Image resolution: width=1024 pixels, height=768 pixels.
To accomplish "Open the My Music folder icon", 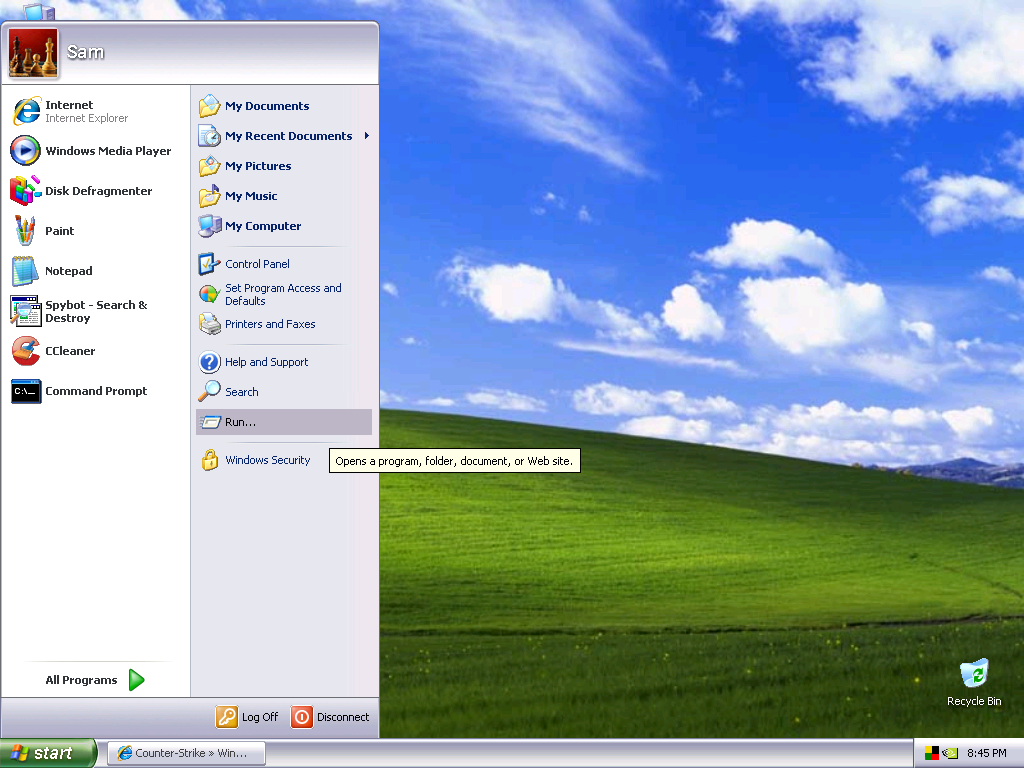I will click(210, 196).
